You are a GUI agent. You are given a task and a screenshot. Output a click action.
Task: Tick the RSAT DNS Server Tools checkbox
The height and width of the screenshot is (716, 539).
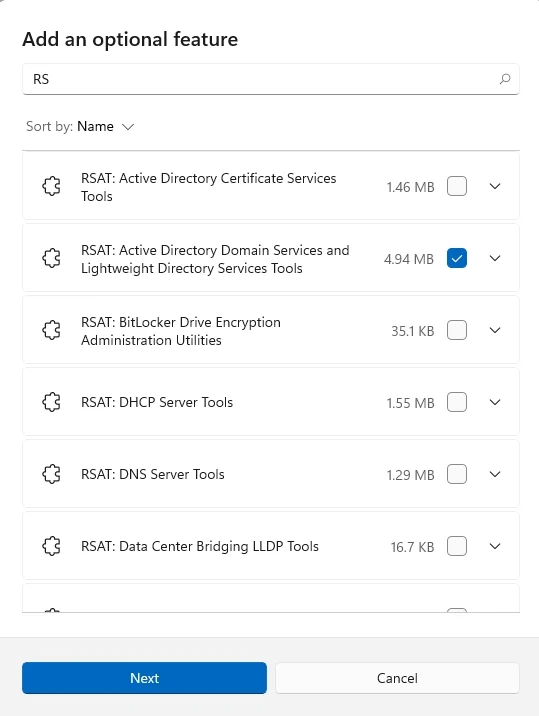[457, 474]
